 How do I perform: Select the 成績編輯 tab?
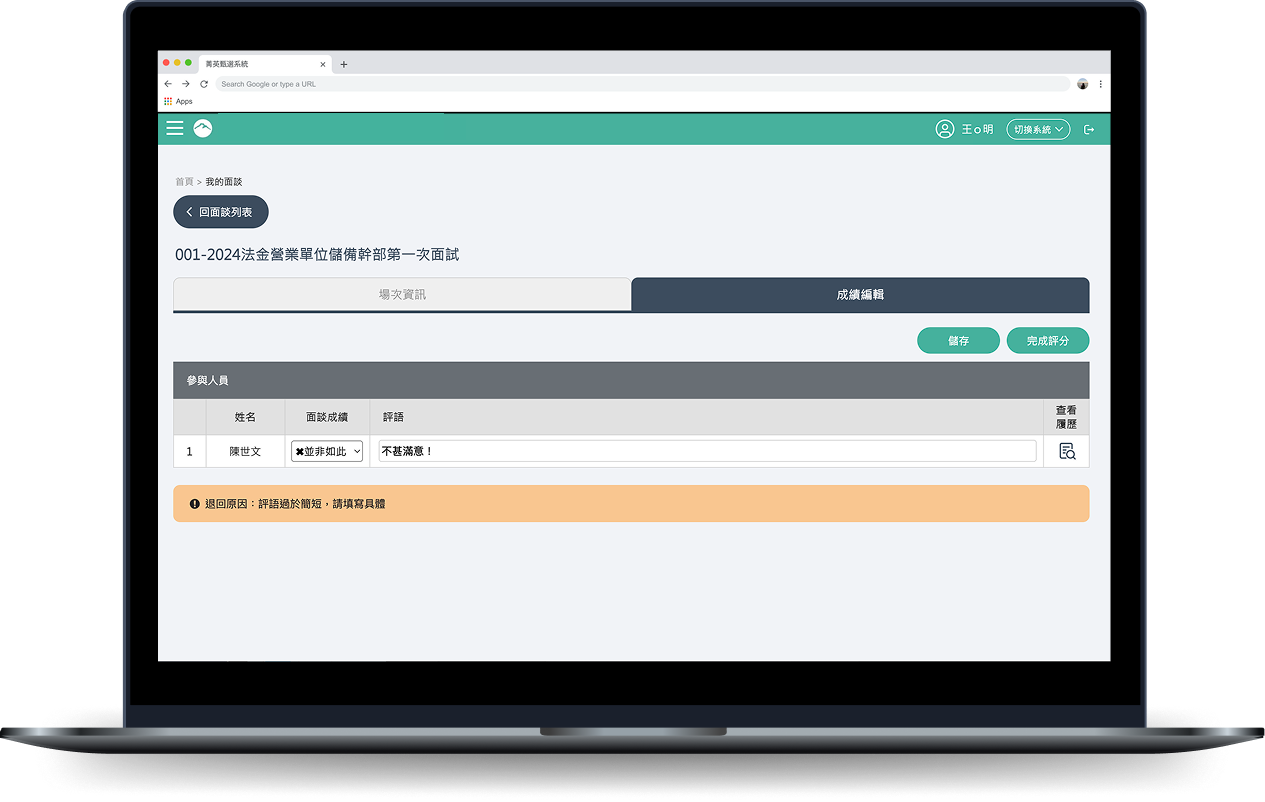tap(860, 295)
